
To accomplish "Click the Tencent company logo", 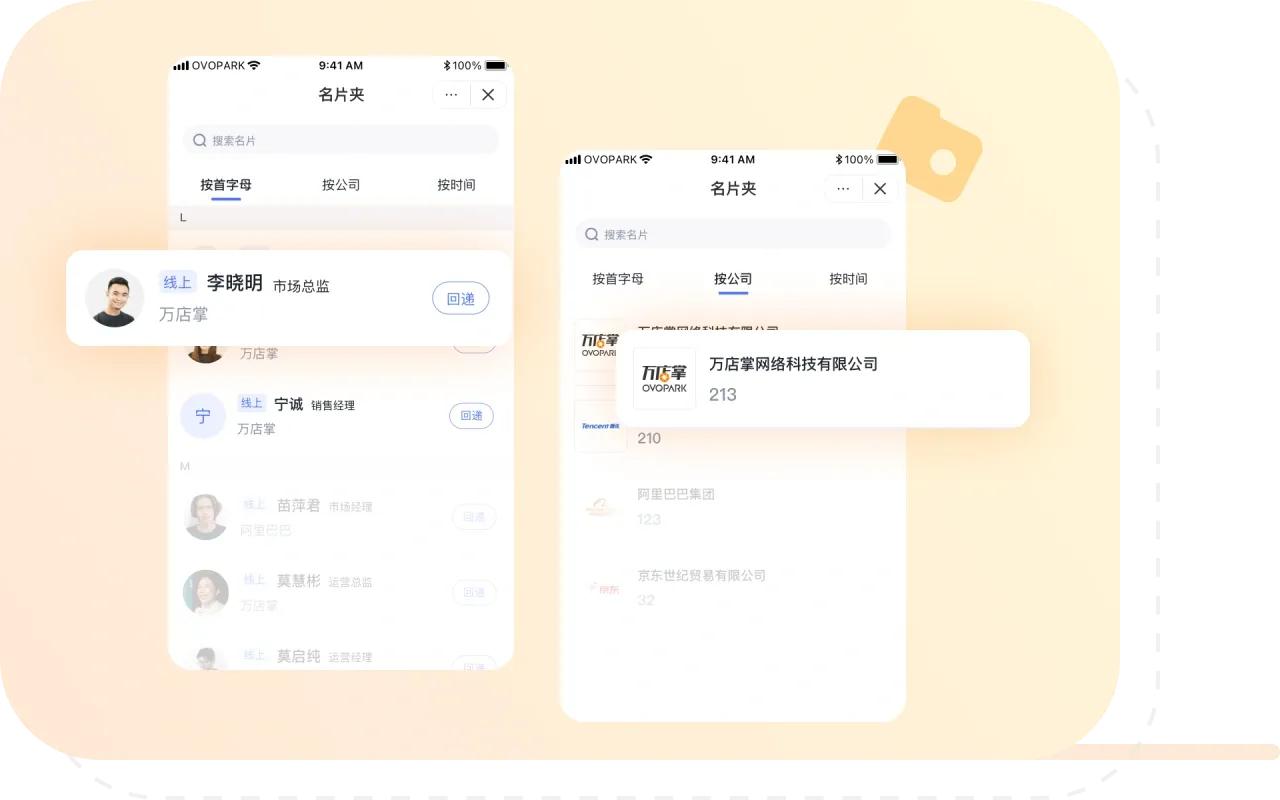I will tap(601, 426).
